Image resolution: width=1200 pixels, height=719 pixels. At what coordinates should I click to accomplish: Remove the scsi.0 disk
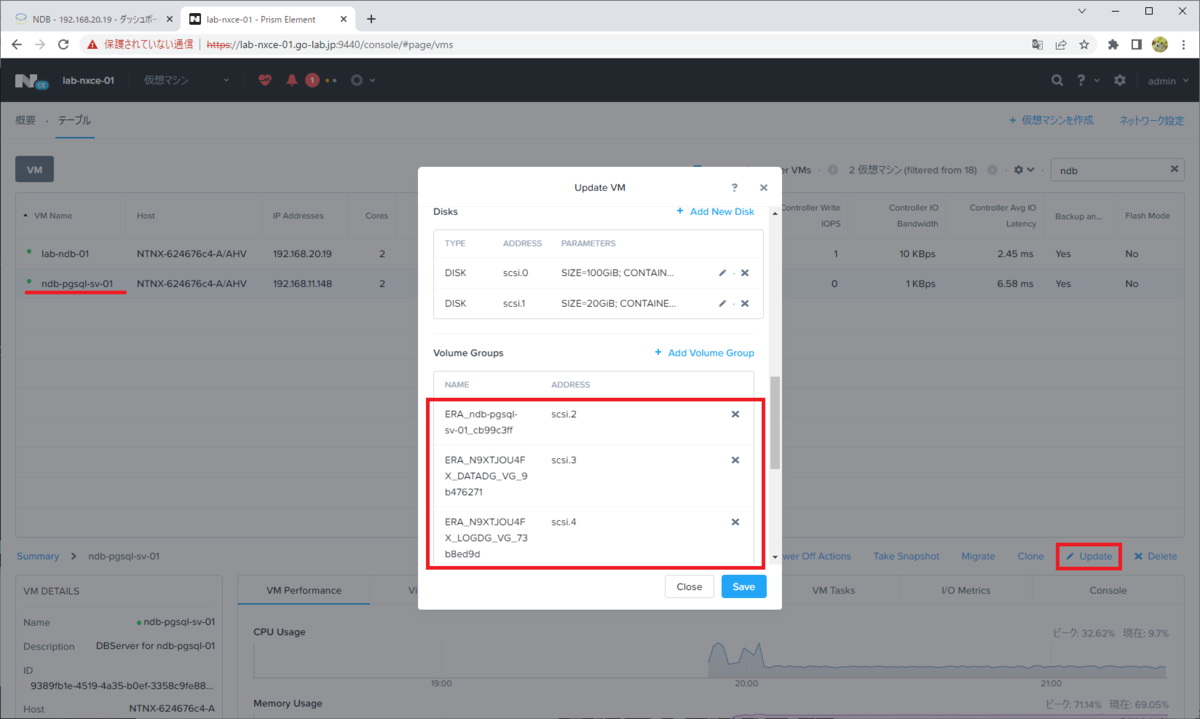coord(745,272)
